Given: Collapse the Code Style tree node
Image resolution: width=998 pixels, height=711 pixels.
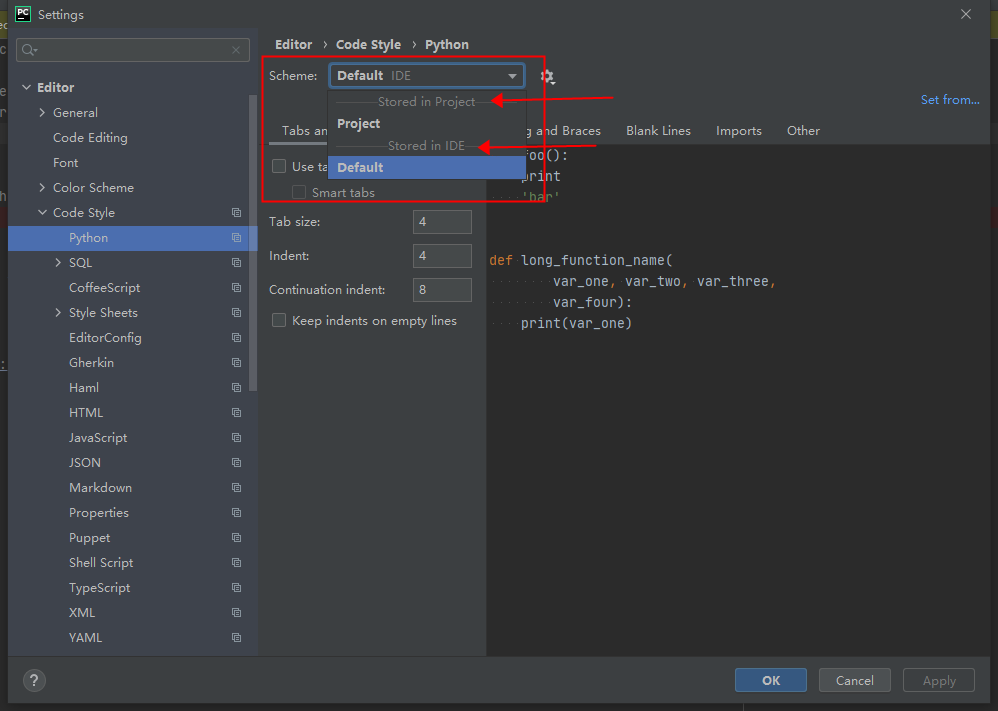Looking at the screenshot, I should (42, 213).
